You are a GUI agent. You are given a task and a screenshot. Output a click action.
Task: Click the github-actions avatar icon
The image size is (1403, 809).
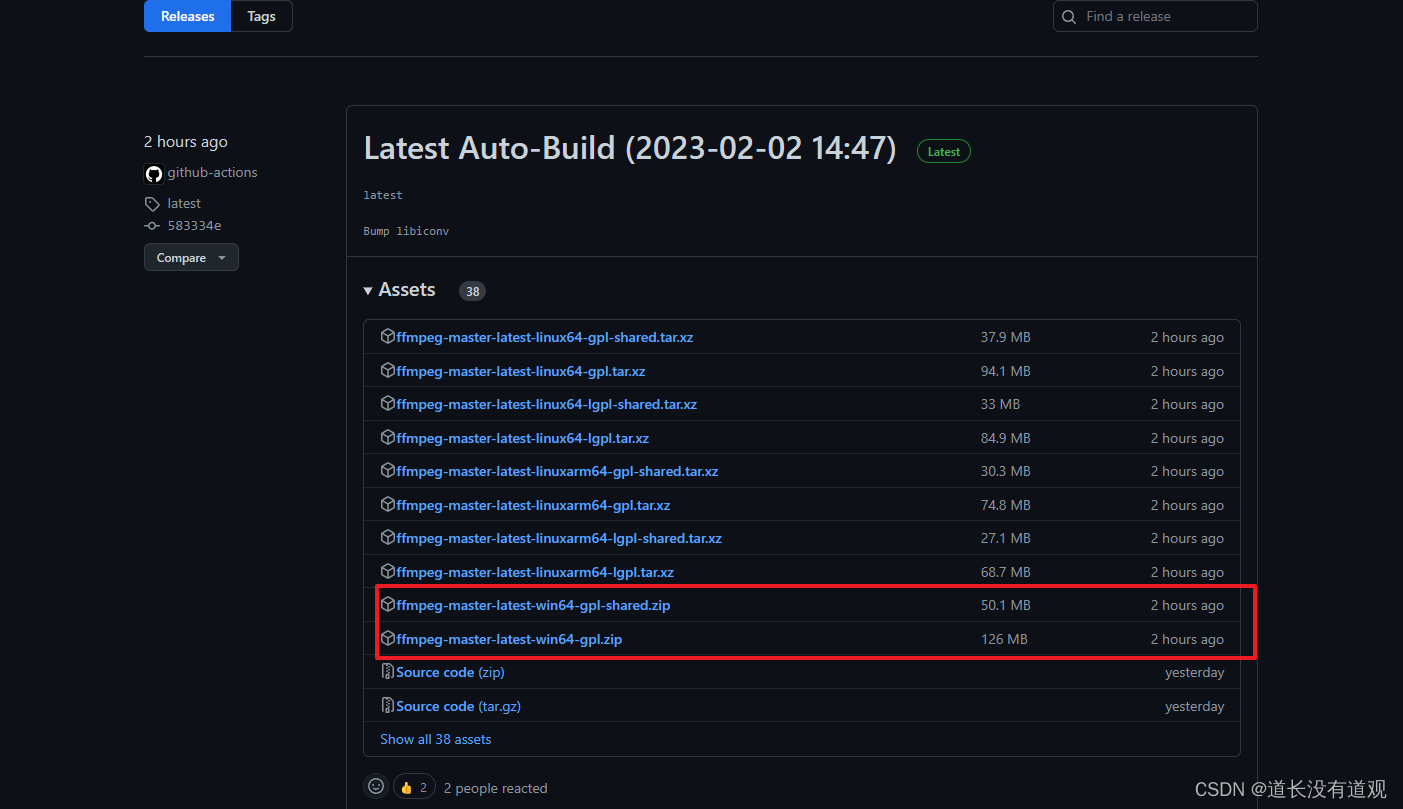tap(153, 173)
